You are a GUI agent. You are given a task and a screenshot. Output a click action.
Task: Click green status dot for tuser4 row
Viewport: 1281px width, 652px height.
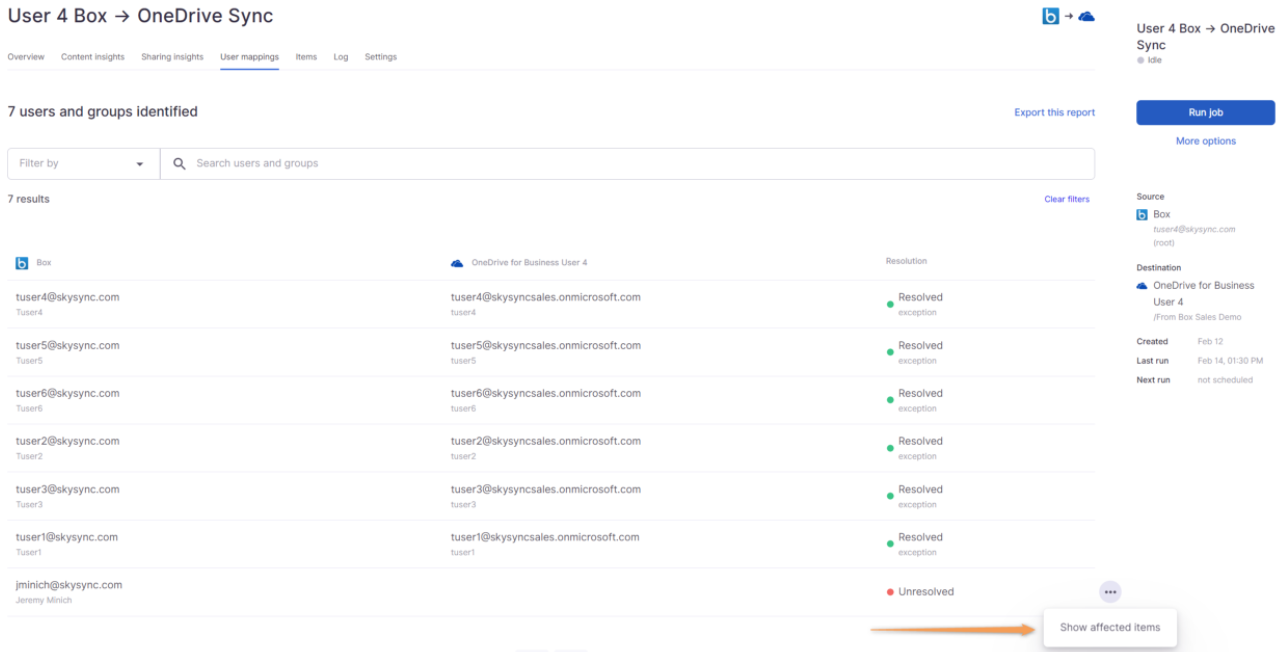point(890,304)
